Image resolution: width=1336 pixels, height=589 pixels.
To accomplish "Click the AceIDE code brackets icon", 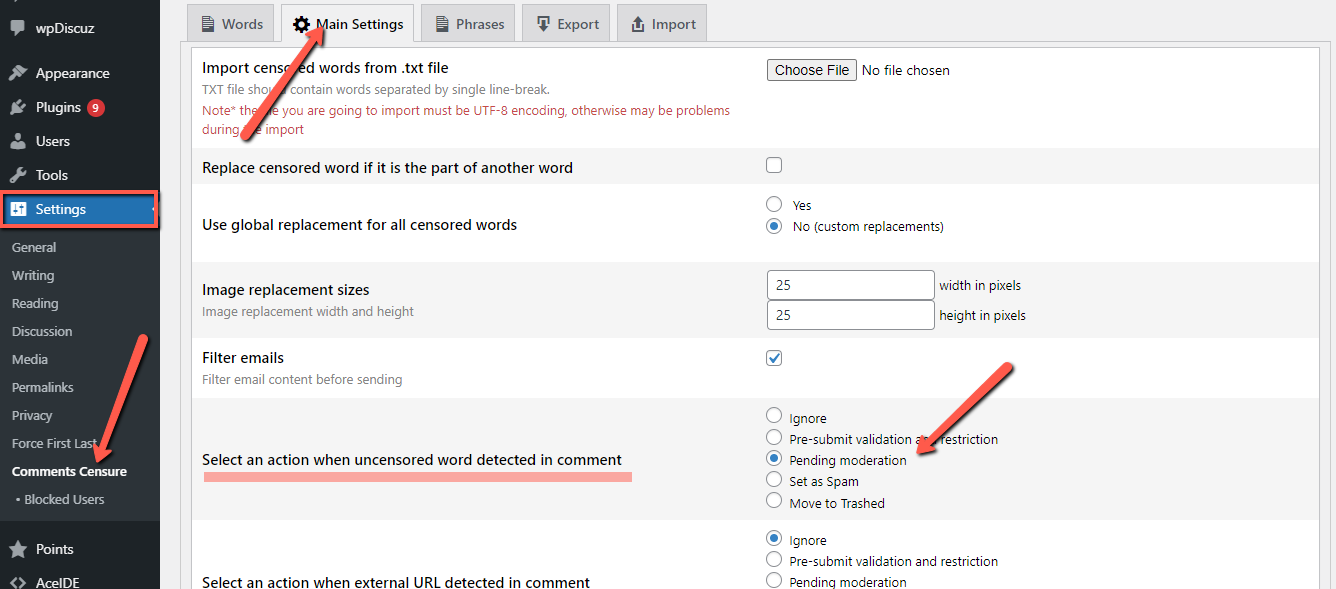I will coord(18,582).
